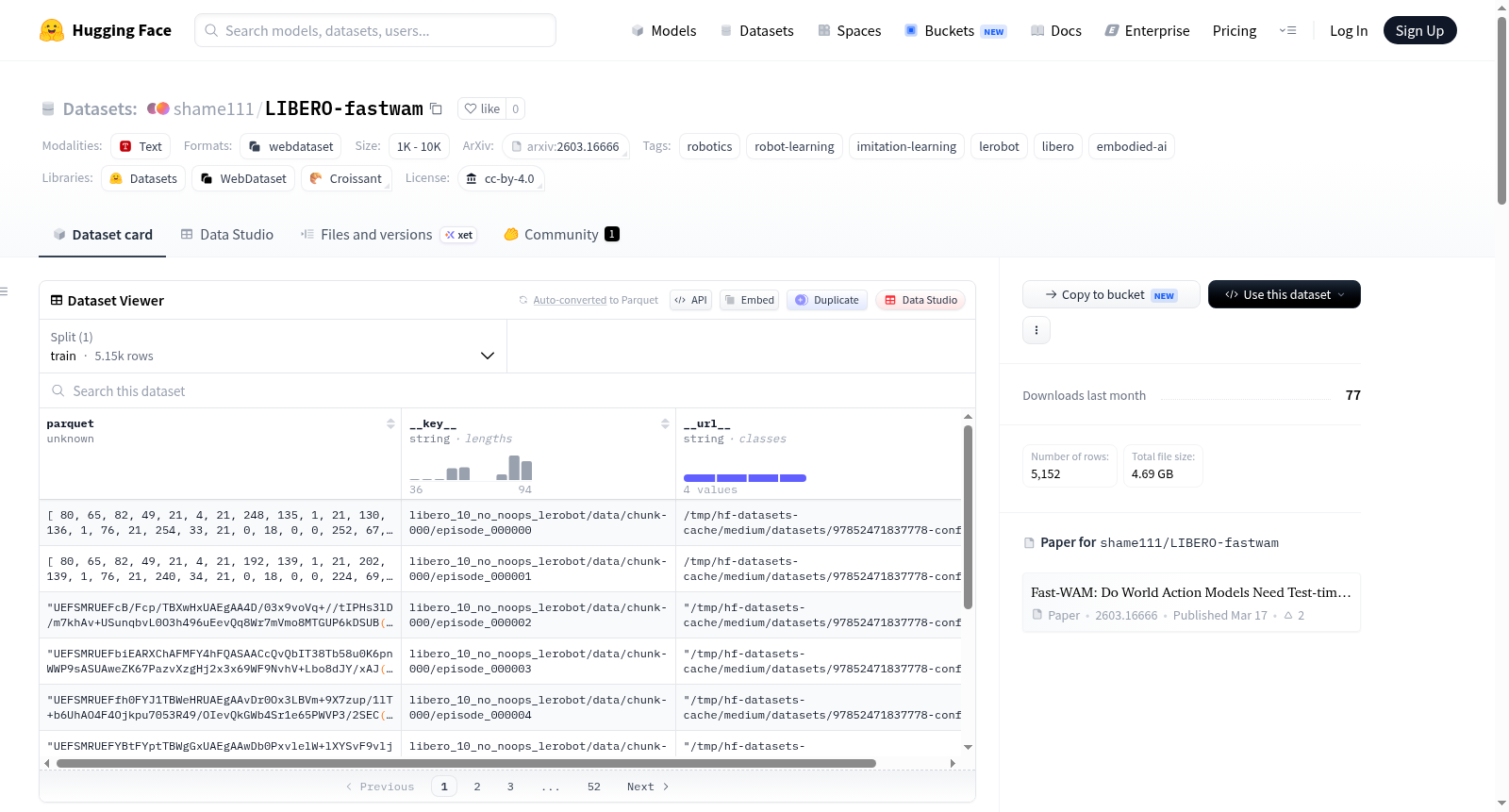The width and height of the screenshot is (1509, 812).
Task: Click Next page in pagination
Action: point(648,787)
